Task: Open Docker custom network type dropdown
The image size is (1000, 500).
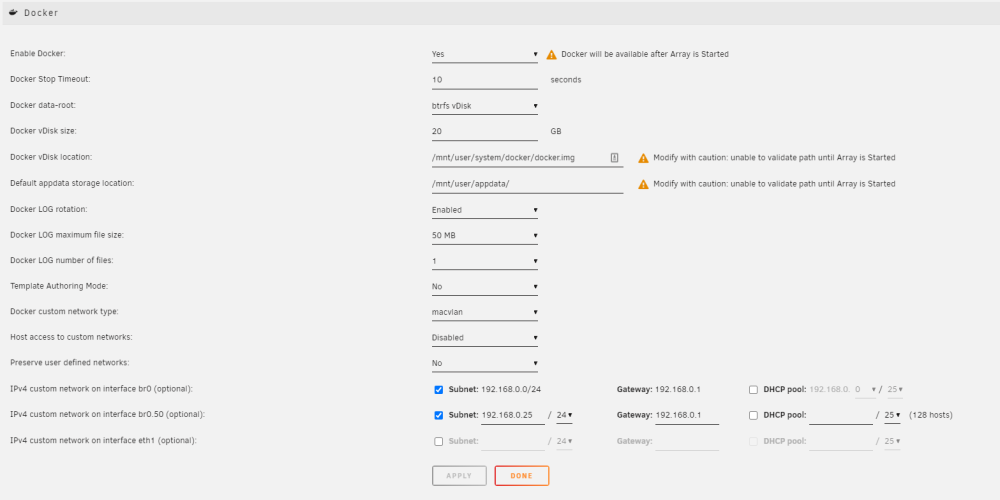Action: (485, 312)
